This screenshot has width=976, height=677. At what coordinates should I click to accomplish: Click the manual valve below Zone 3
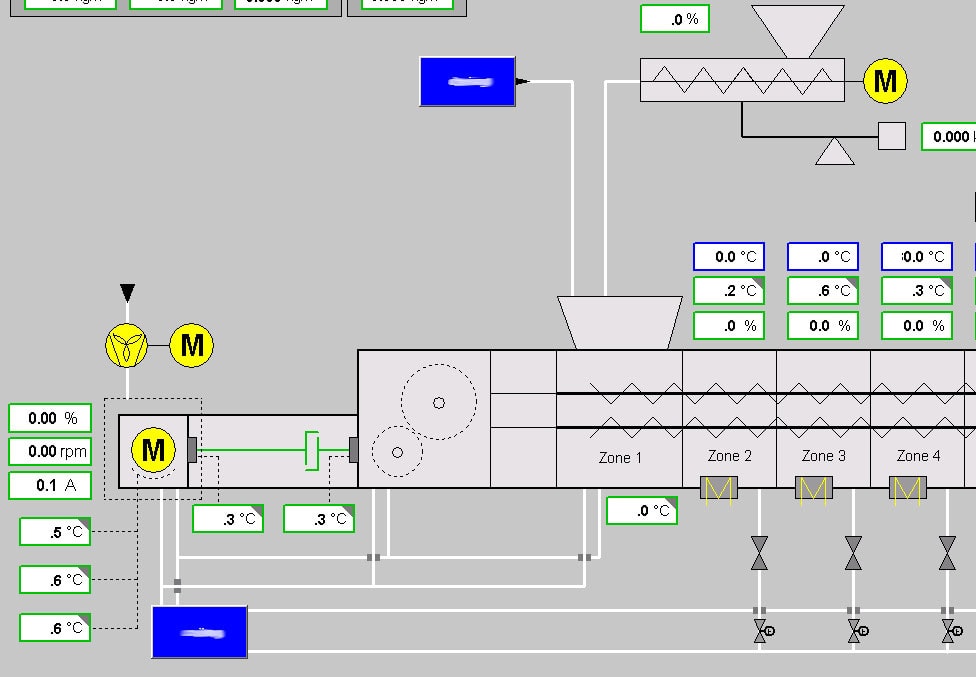[x=853, y=553]
